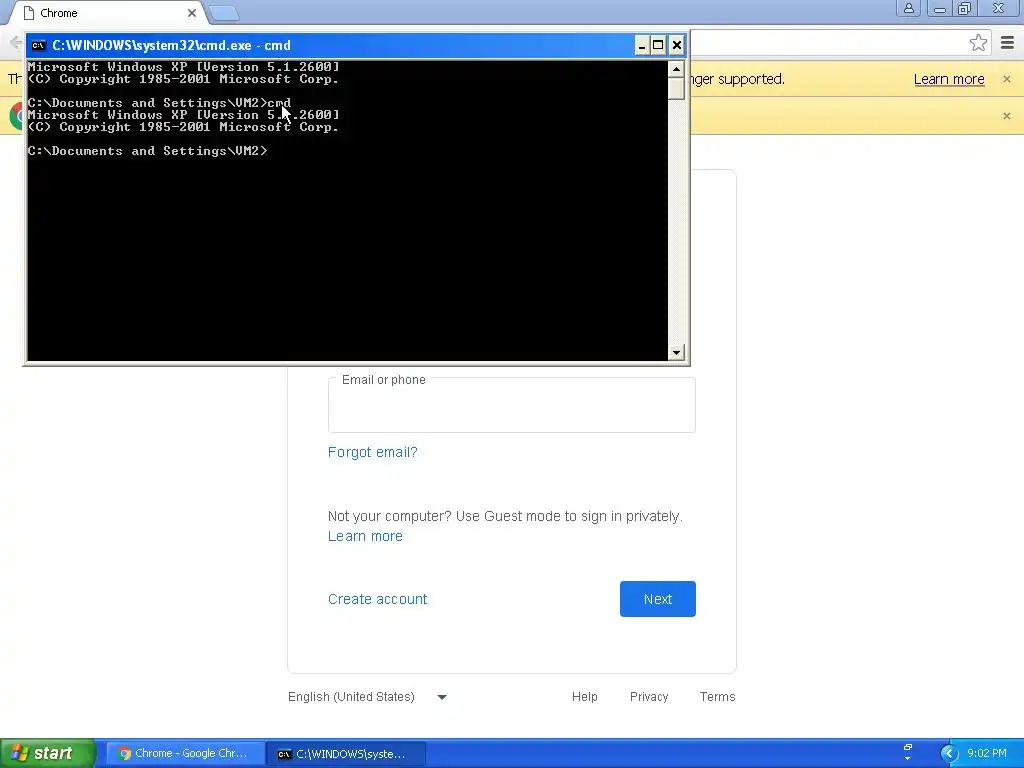This screenshot has width=1024, height=768.
Task: Click the cmd scrollbar down arrow
Action: coord(676,353)
